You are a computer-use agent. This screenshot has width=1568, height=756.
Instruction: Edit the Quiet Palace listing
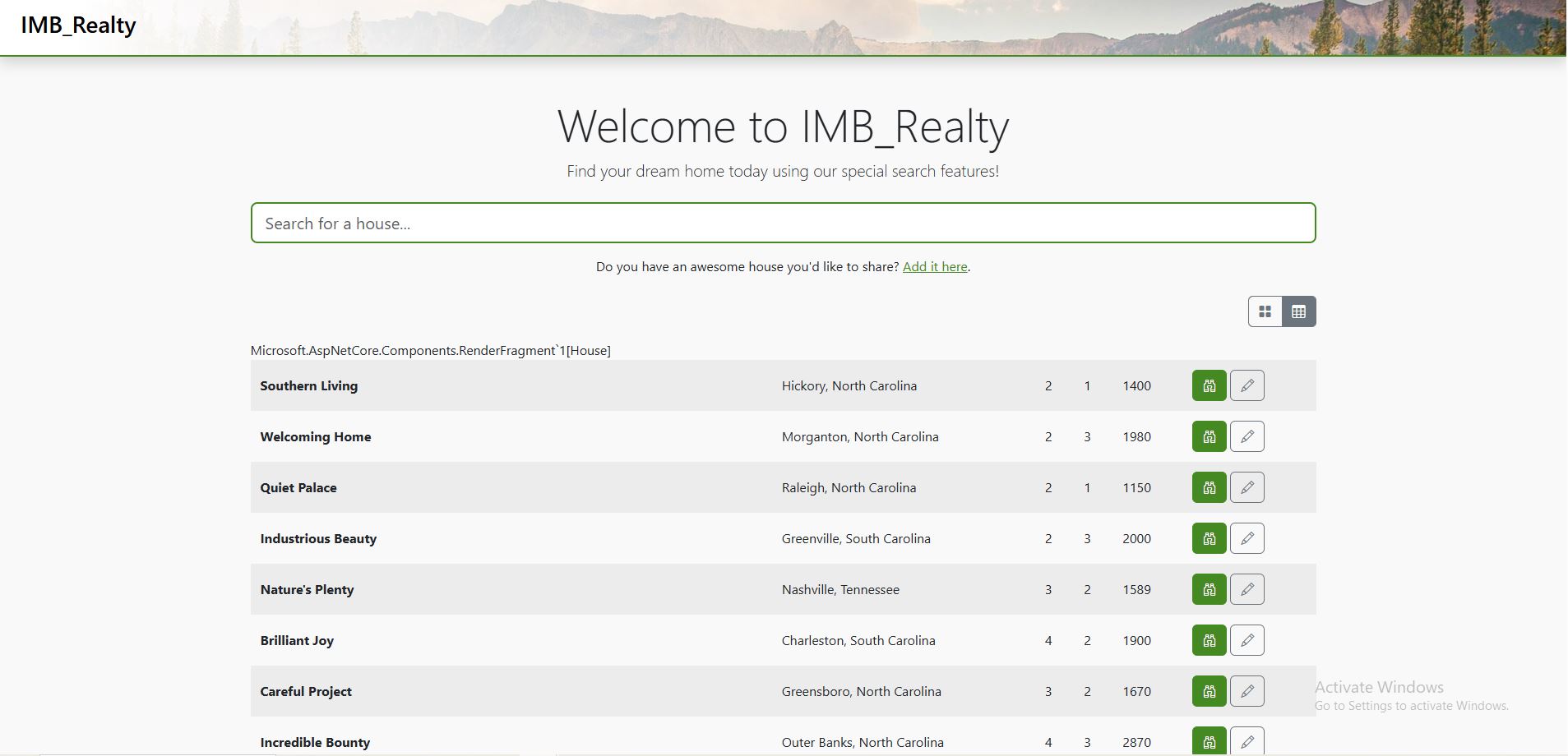tap(1247, 487)
